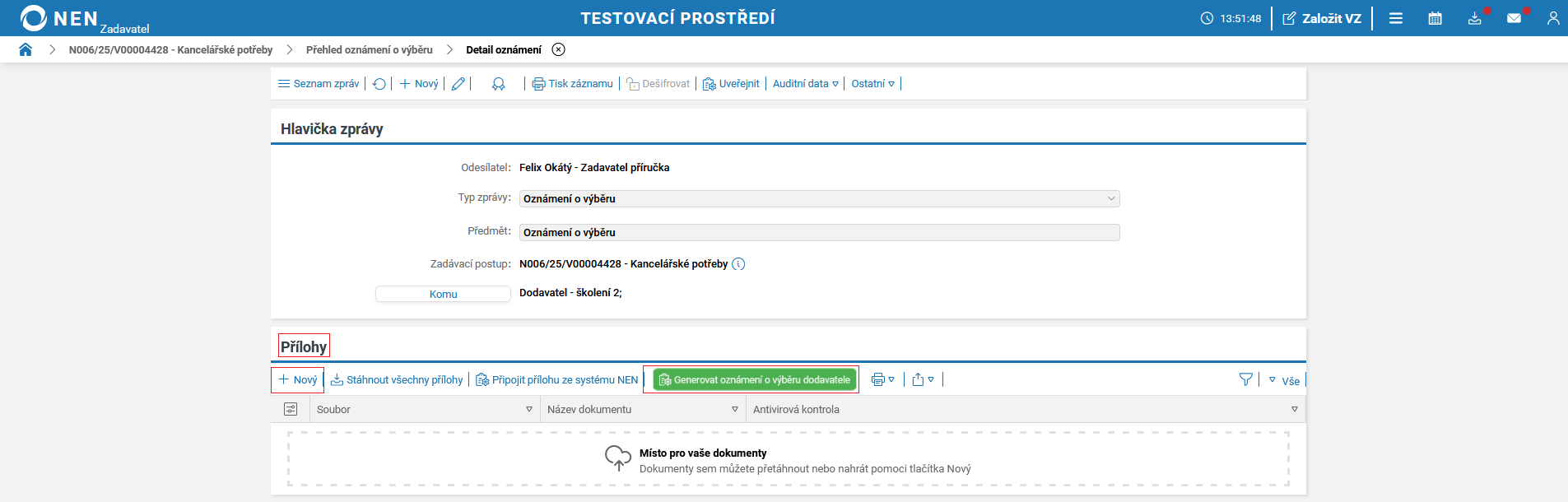Open the downloads icon with red badge
Image resolution: width=1568 pixels, height=502 pixels.
click(1474, 18)
